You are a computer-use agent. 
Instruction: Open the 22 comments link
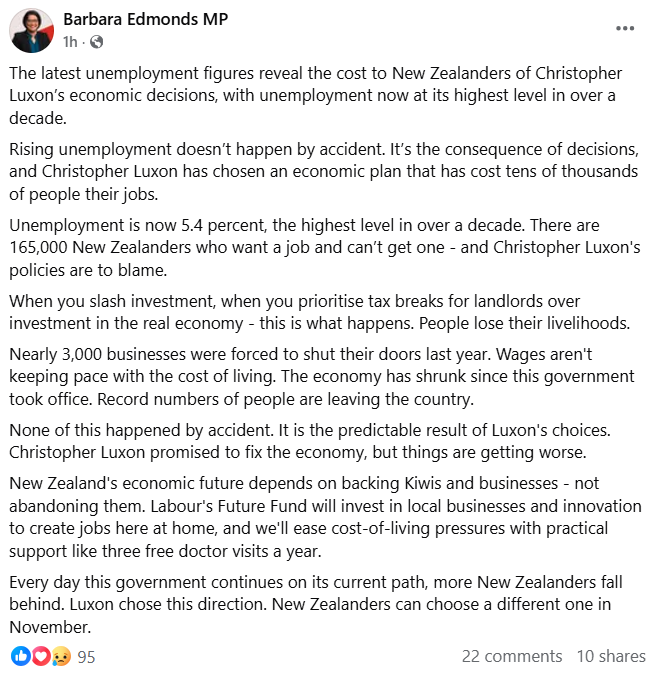tap(511, 656)
